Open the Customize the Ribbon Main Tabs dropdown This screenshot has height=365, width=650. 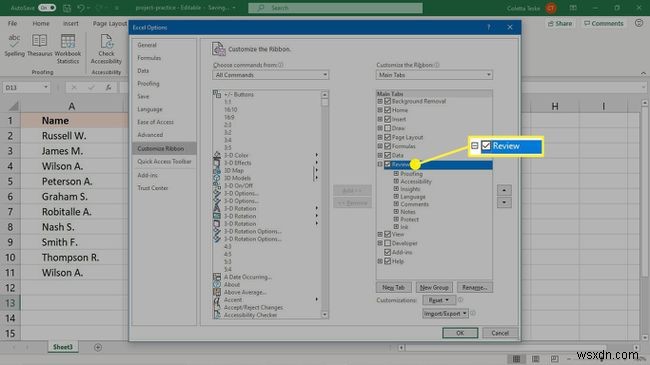[434, 75]
